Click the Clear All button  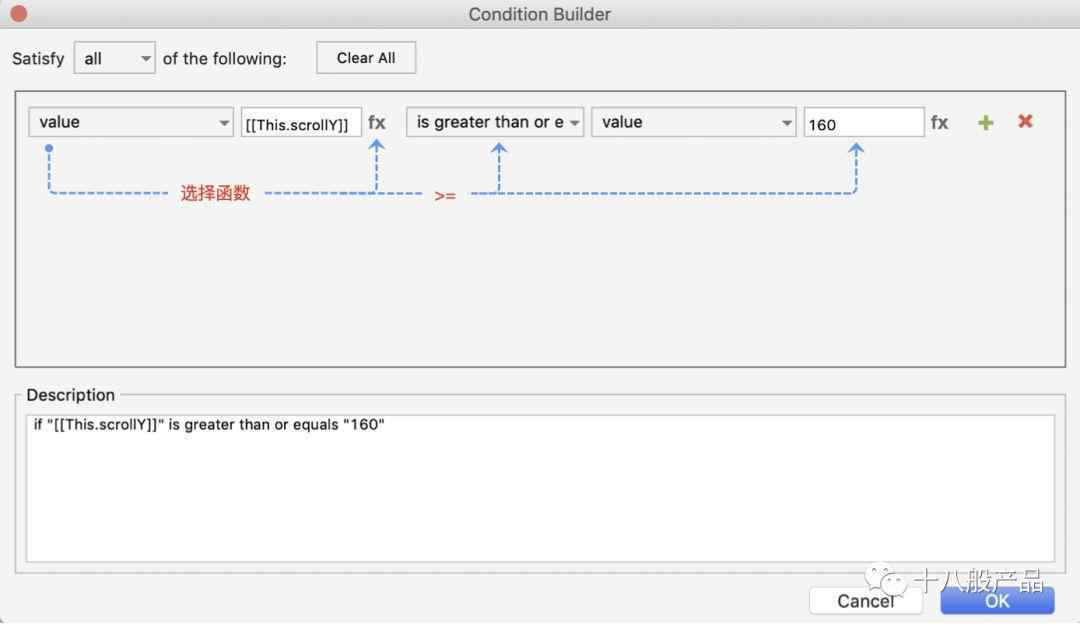366,58
